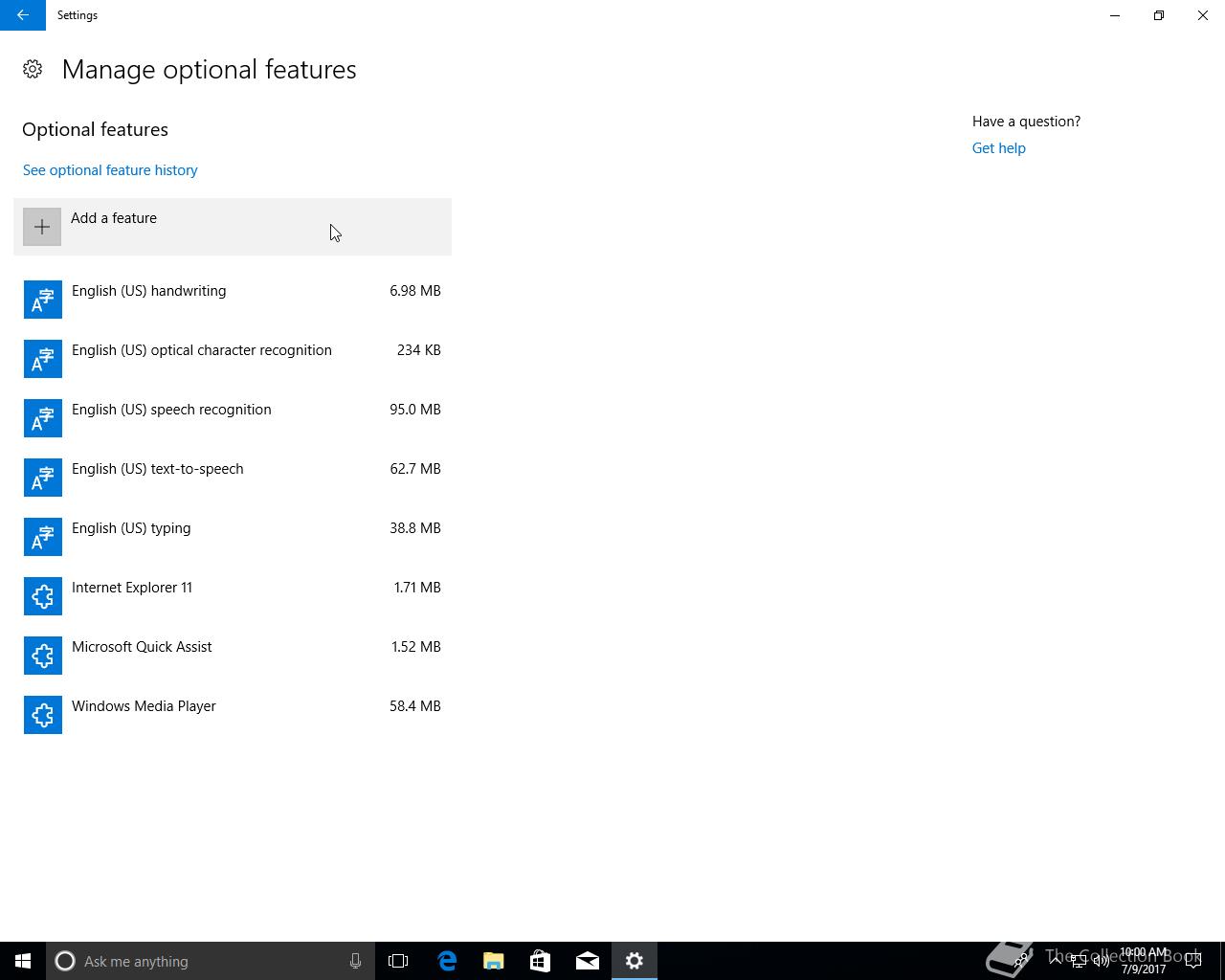The image size is (1225, 980).
Task: Click the 6.98 MB size value
Action: (x=415, y=291)
